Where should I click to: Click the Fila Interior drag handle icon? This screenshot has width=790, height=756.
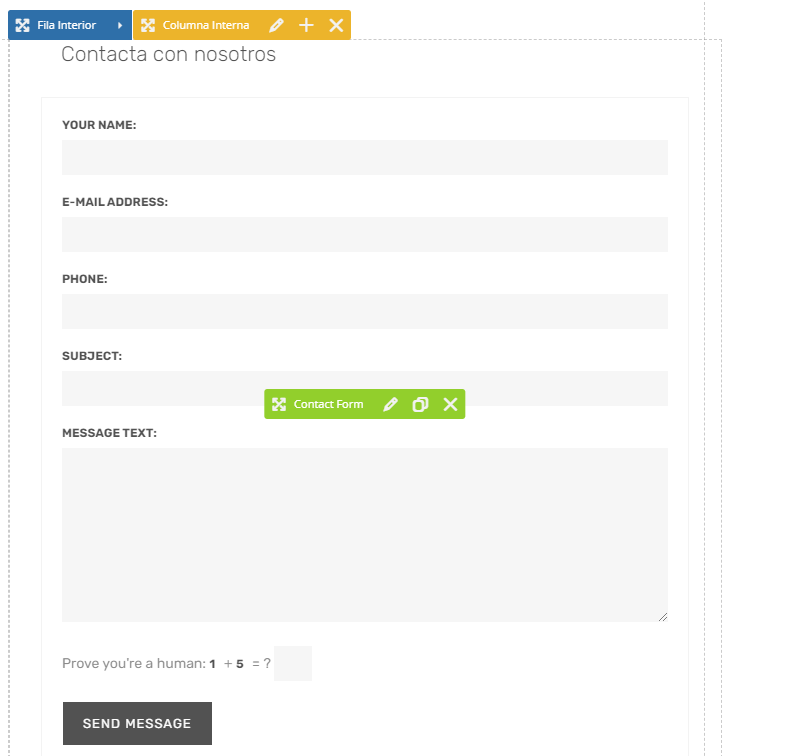tap(23, 25)
